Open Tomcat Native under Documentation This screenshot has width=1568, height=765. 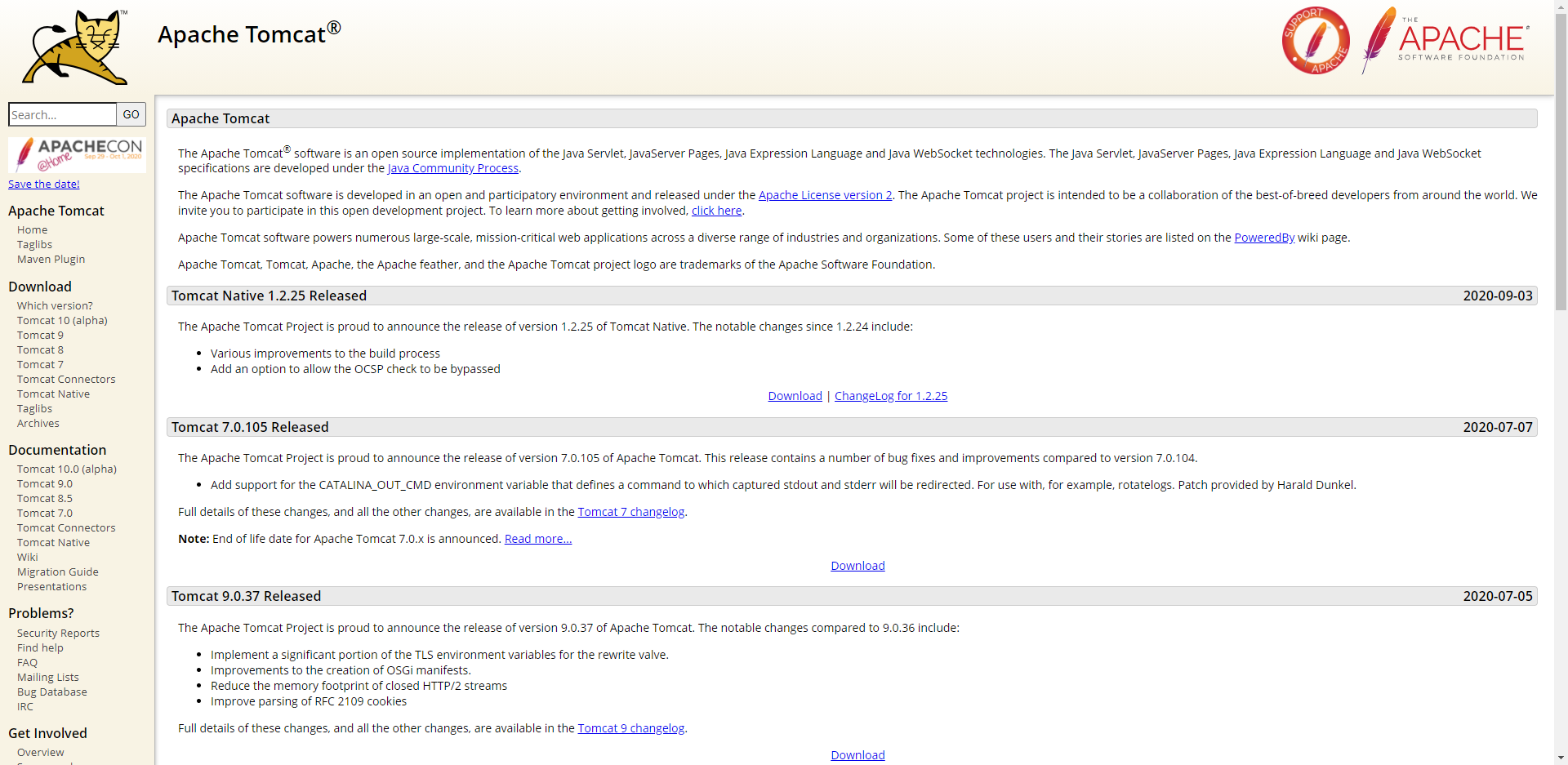(x=53, y=543)
